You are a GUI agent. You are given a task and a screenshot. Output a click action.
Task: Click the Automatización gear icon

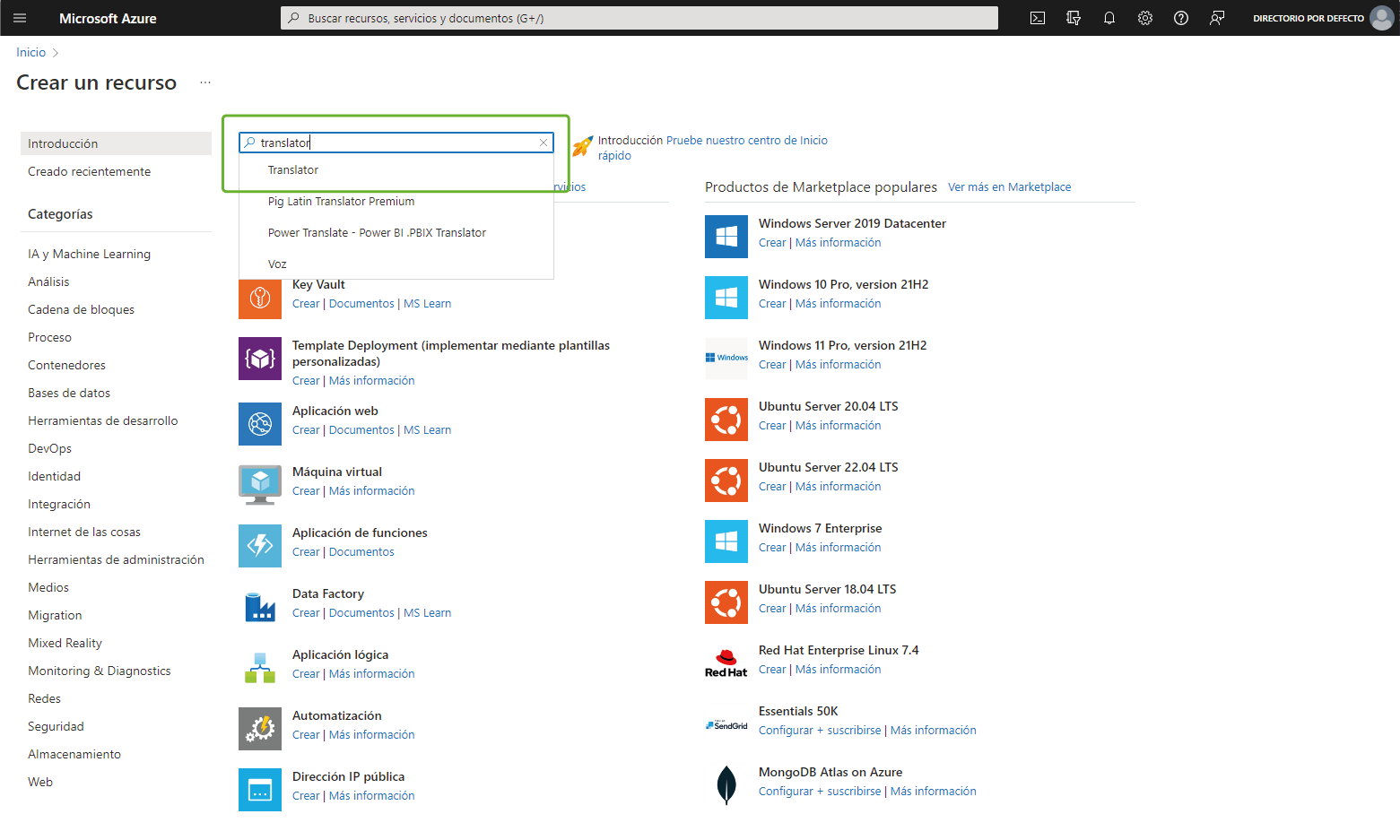click(260, 729)
